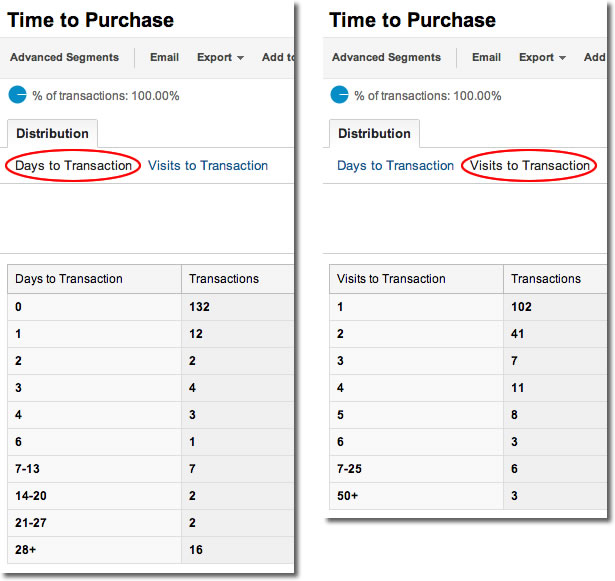Click the Days to Transaction column header
Viewport: 615px width, 581px height.
(69, 279)
